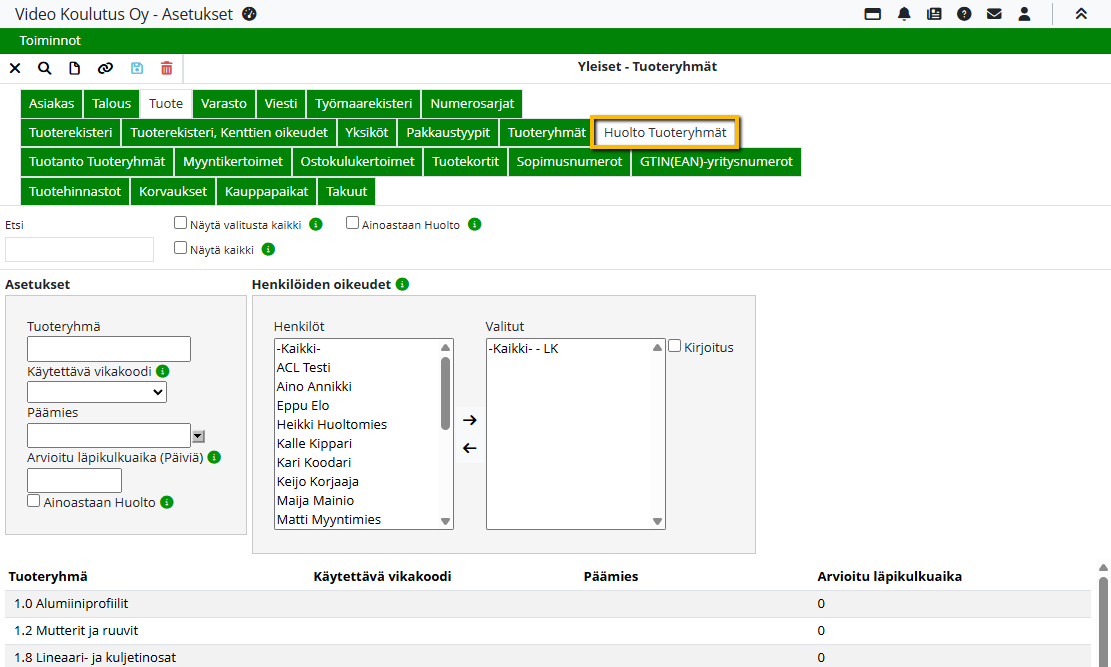This screenshot has width=1111, height=667.
Task: Open the Tuotehinnastot tab
Action: coord(75,191)
